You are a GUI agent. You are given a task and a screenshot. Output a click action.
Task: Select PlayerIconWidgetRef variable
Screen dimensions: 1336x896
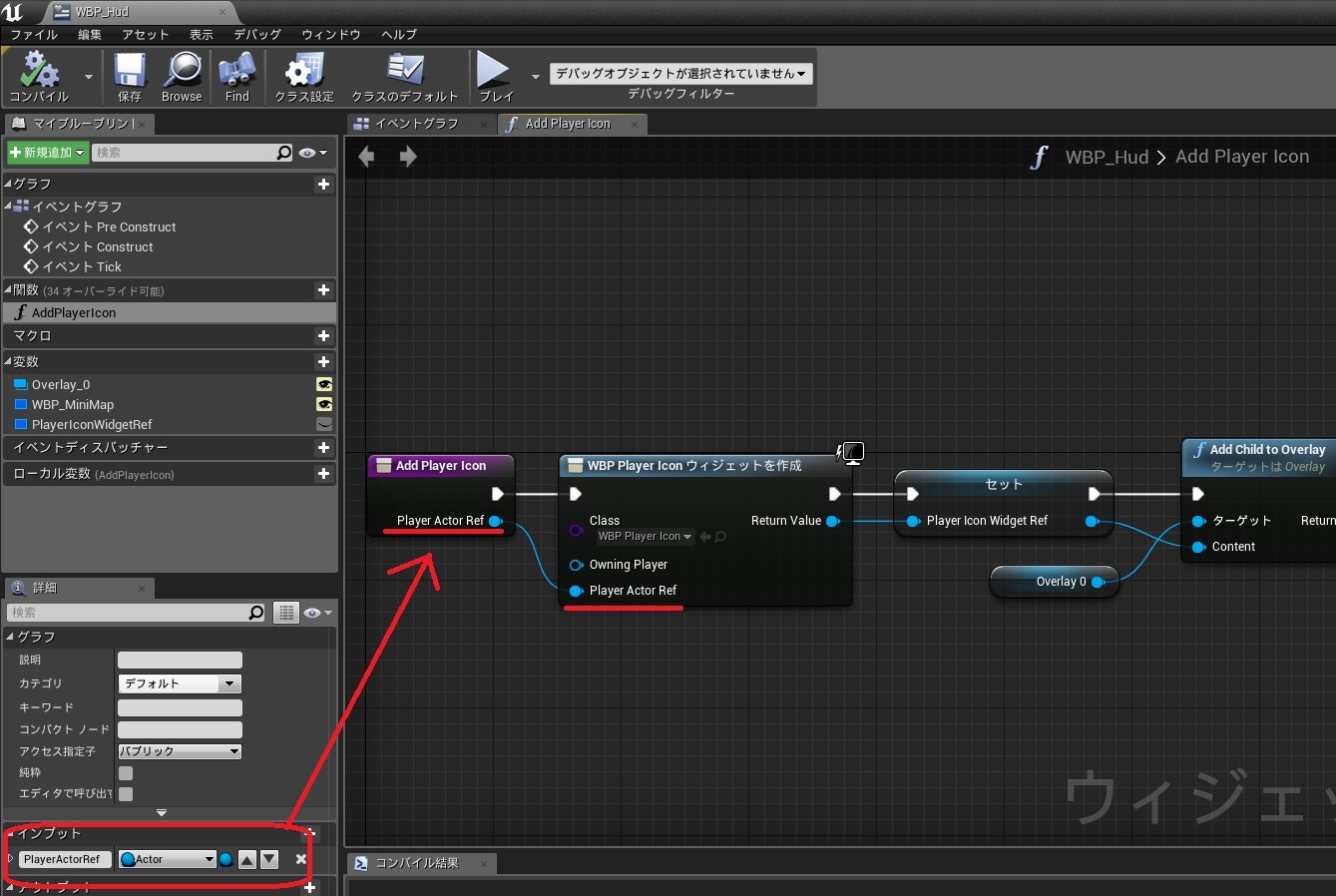[x=92, y=425]
